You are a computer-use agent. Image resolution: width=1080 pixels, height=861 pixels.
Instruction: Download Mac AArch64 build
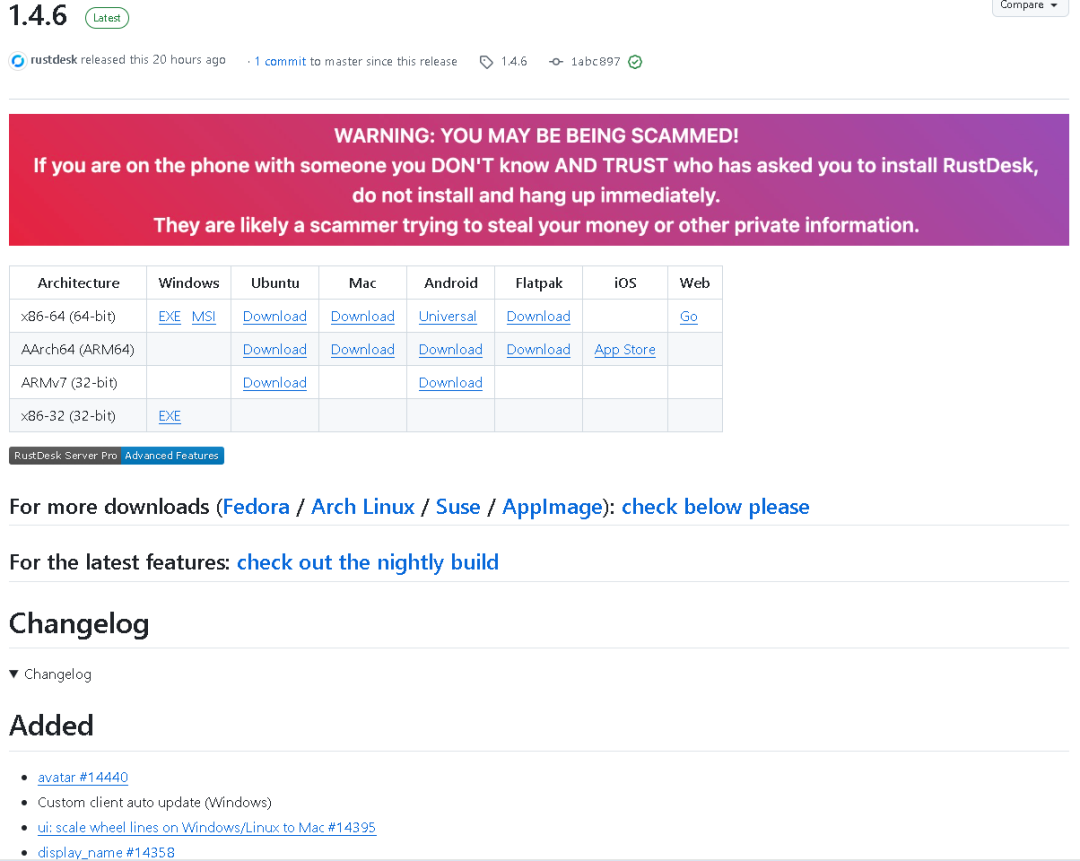(x=362, y=349)
